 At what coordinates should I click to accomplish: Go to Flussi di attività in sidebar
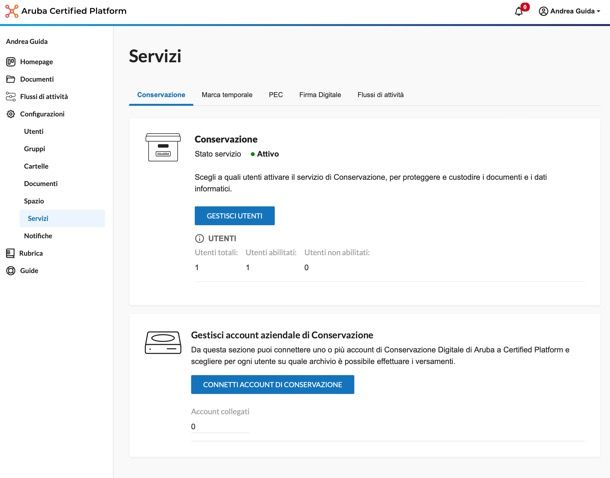(44, 96)
